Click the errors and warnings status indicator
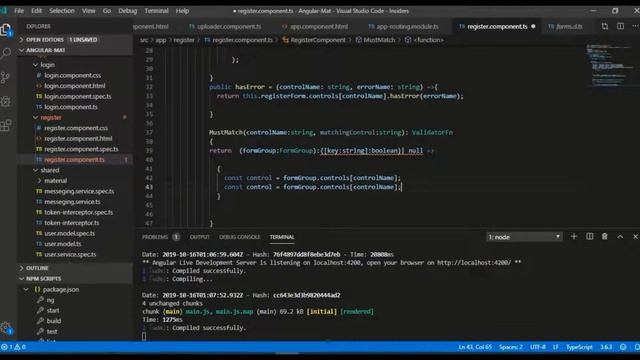Viewport: 640px width, 360px height. (13, 347)
